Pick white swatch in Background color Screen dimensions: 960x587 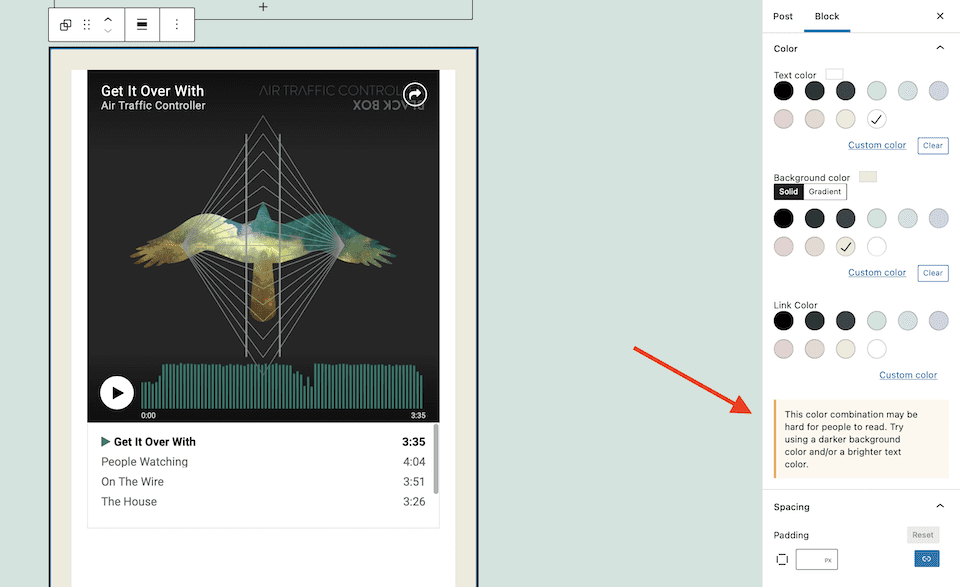coord(877,246)
